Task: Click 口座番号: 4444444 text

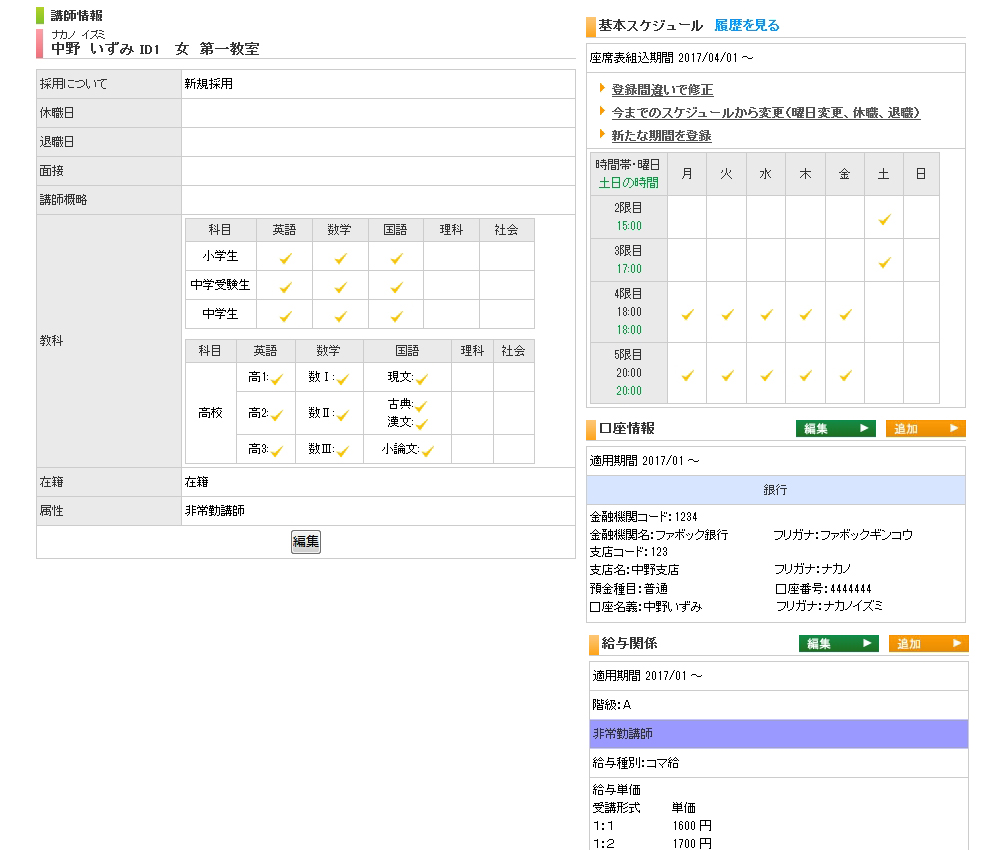Action: (x=823, y=589)
